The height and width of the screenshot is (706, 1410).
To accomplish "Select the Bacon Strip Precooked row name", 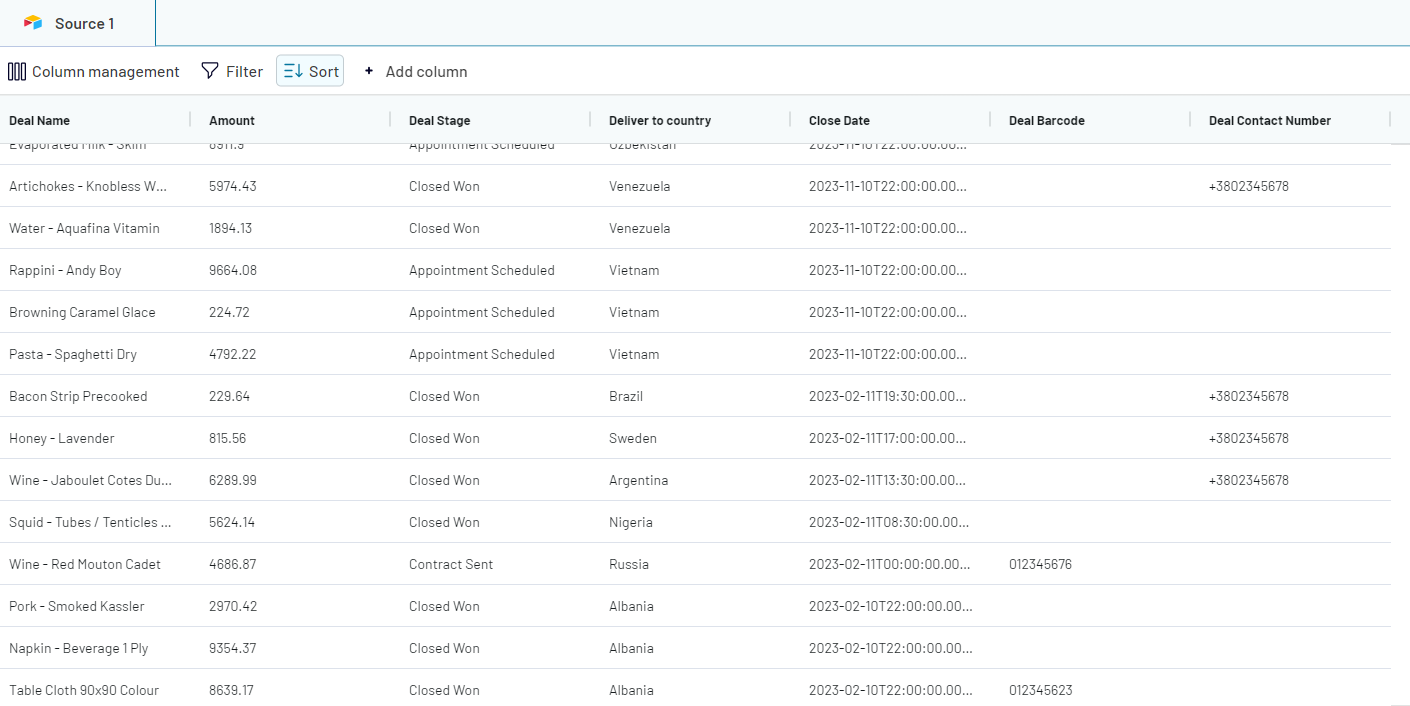I will pos(78,396).
